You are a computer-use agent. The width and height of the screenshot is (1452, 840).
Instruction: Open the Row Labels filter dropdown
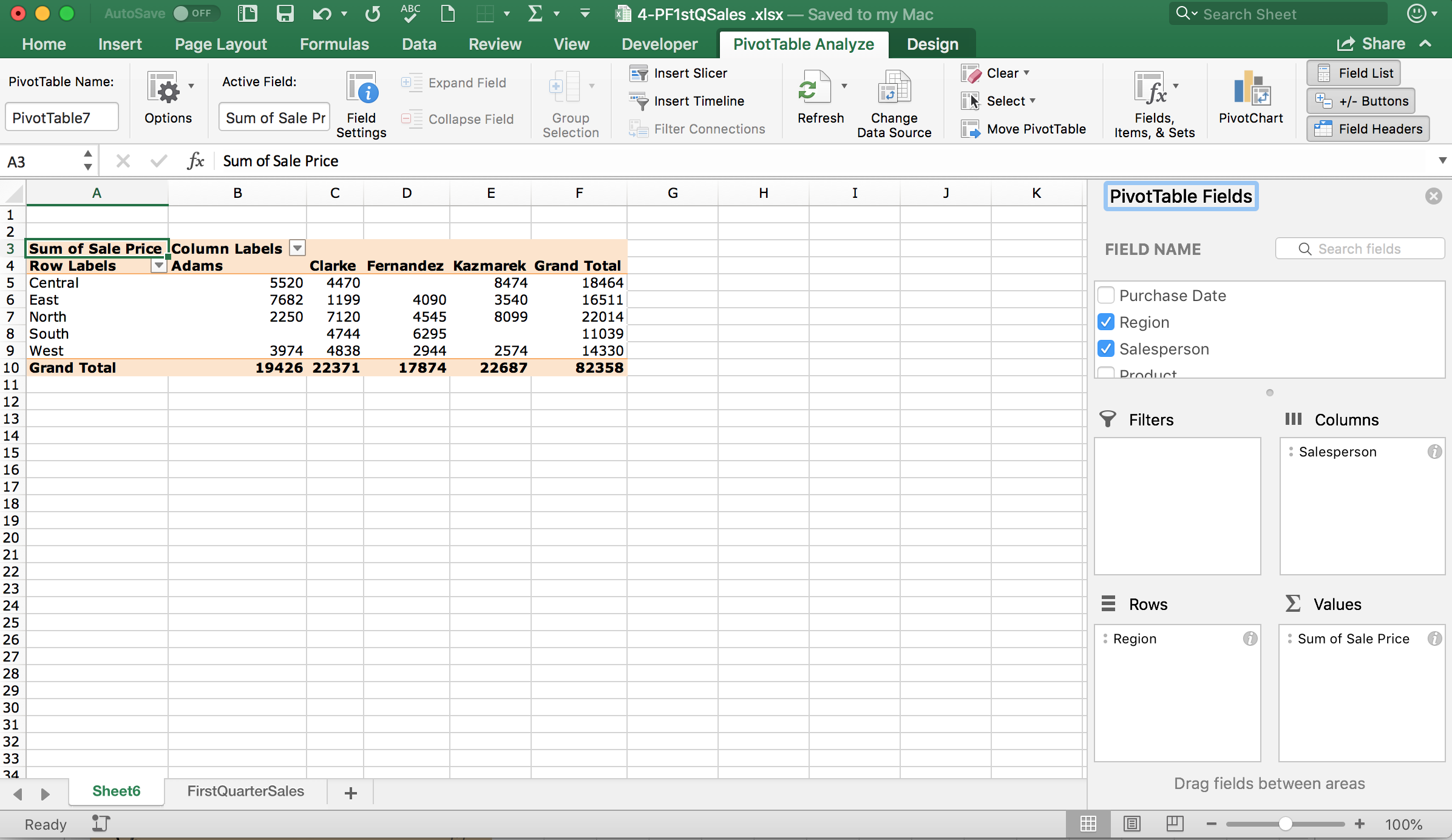(158, 266)
